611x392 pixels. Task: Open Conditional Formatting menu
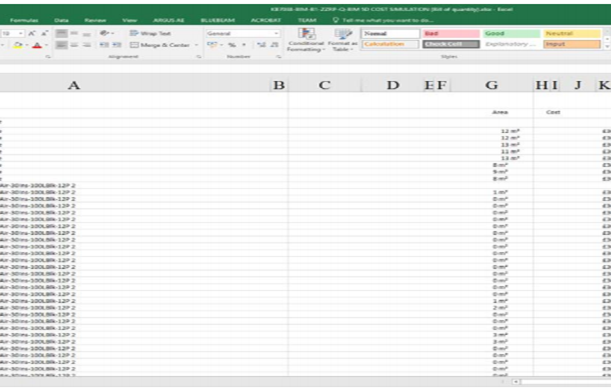(x=306, y=40)
